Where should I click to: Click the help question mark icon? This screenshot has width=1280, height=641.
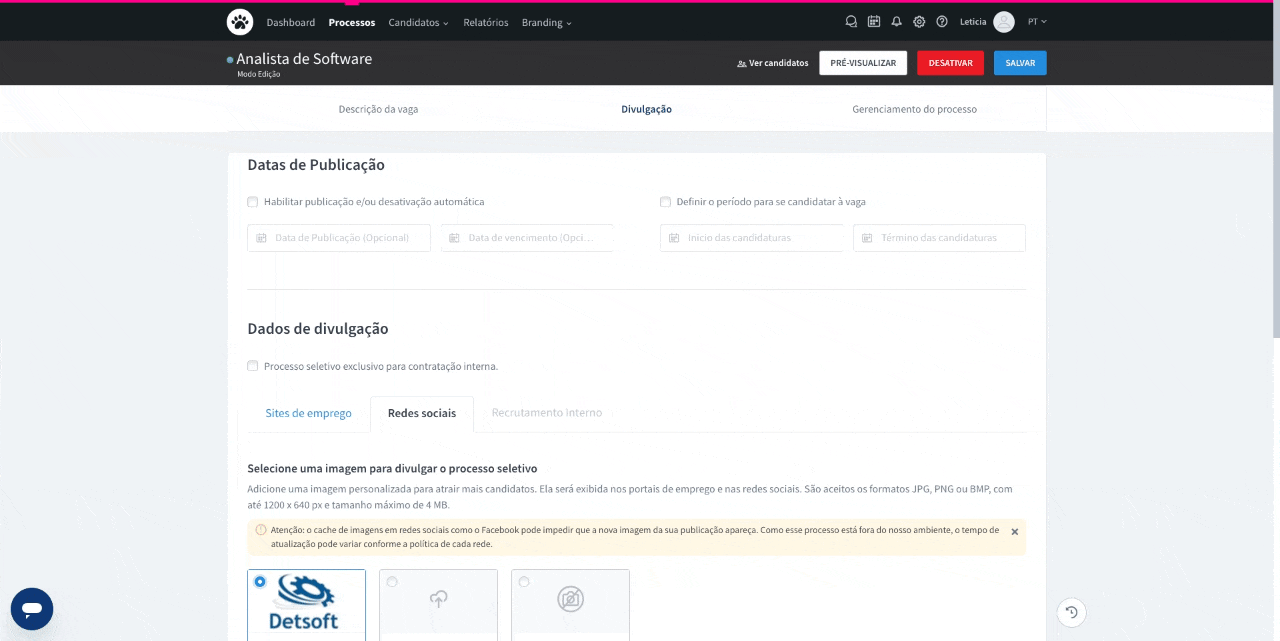(942, 22)
